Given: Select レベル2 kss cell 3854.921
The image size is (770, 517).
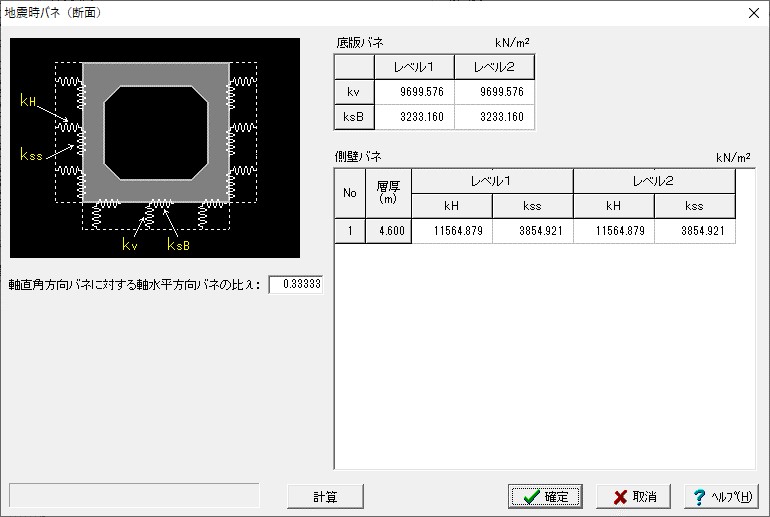Looking at the screenshot, I should pos(695,231).
